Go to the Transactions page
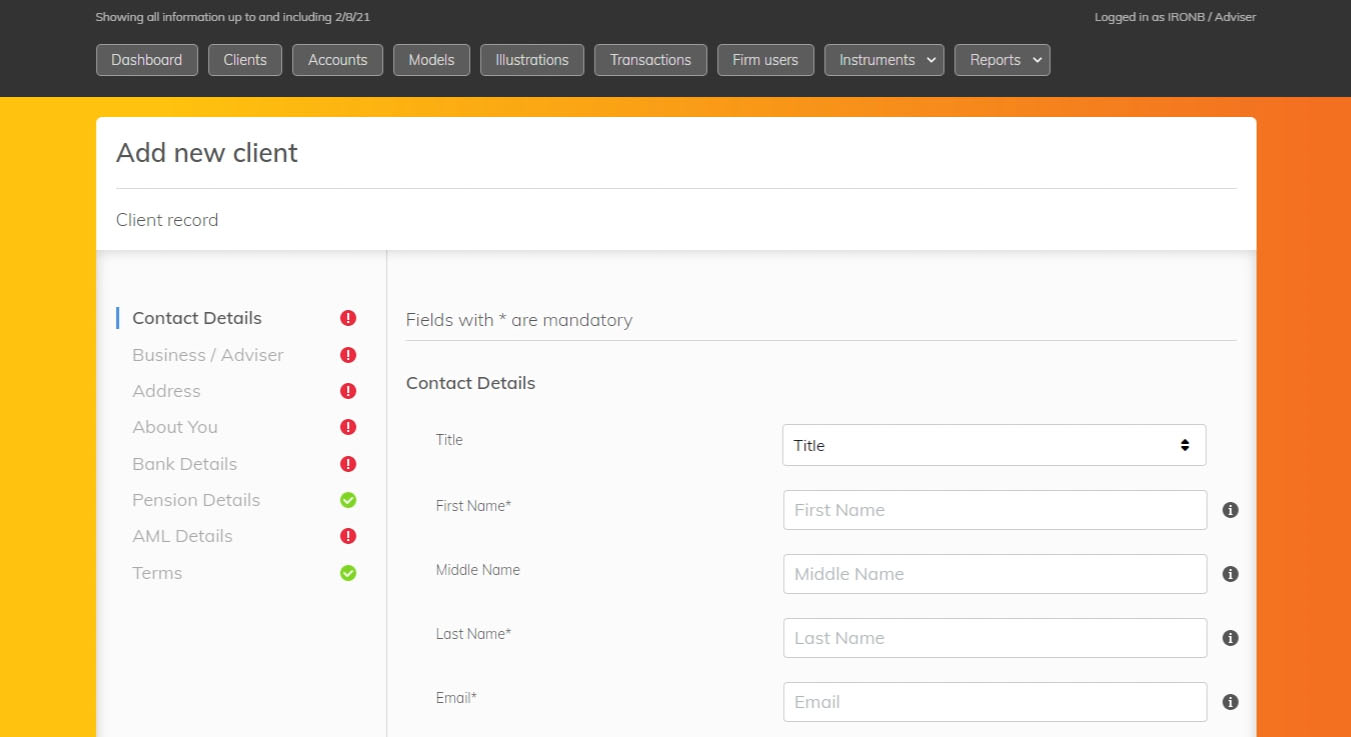1351x737 pixels. pos(650,59)
